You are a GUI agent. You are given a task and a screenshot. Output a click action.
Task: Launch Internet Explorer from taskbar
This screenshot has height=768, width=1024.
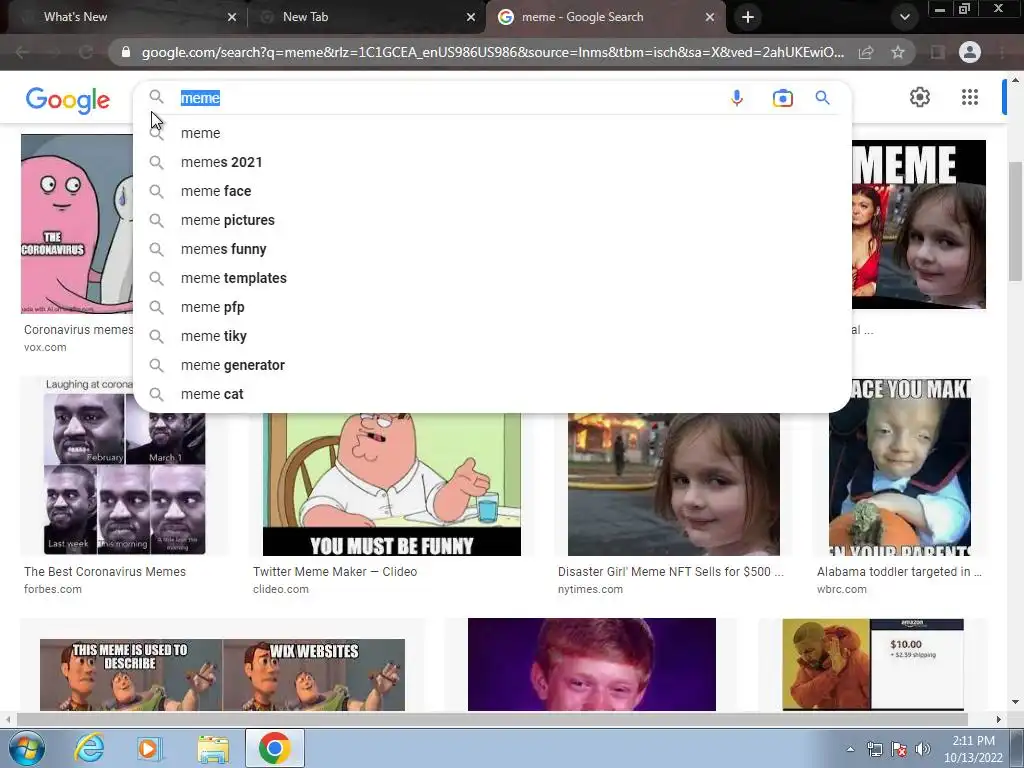(x=89, y=748)
